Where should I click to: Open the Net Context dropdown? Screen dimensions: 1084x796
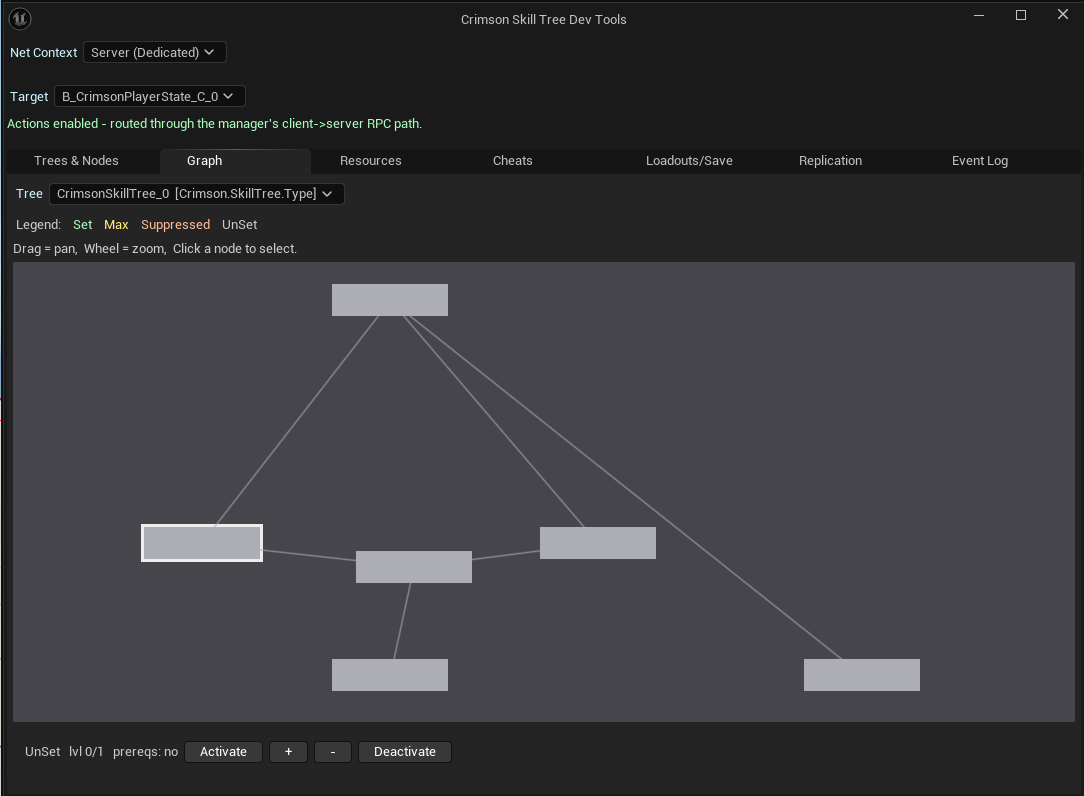(x=154, y=53)
